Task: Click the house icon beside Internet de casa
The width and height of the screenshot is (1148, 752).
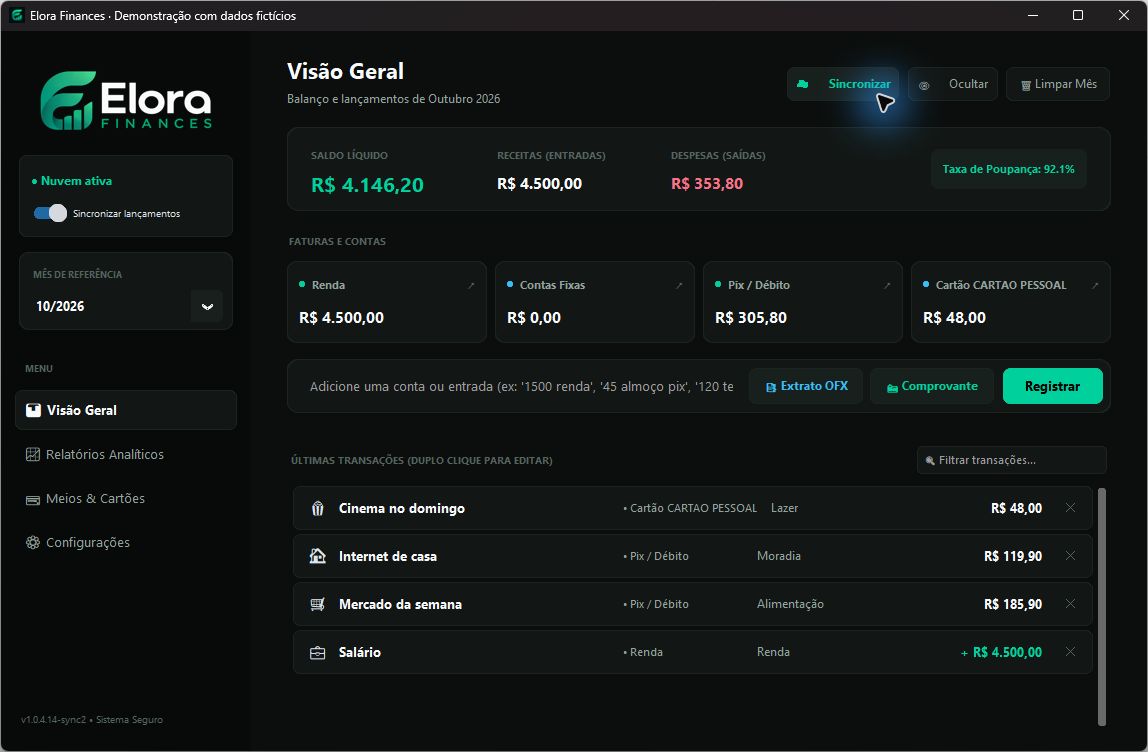Action: [318, 556]
